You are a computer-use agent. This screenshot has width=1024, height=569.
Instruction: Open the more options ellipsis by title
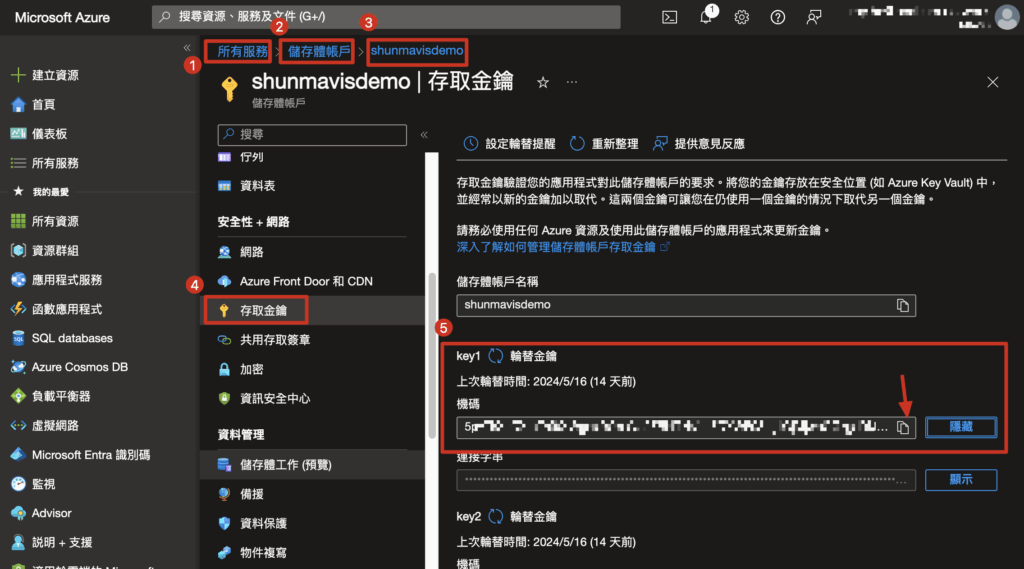[572, 83]
